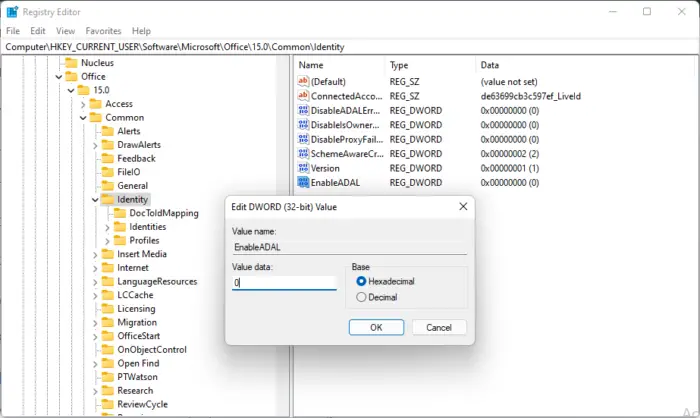The height and width of the screenshot is (418, 700).
Task: Expand the Access tree node
Action: point(83,104)
